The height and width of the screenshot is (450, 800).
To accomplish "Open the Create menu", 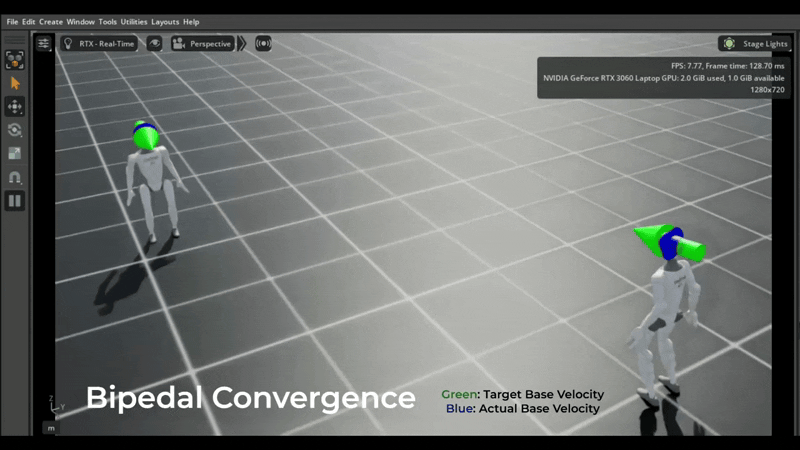I will (x=50, y=22).
